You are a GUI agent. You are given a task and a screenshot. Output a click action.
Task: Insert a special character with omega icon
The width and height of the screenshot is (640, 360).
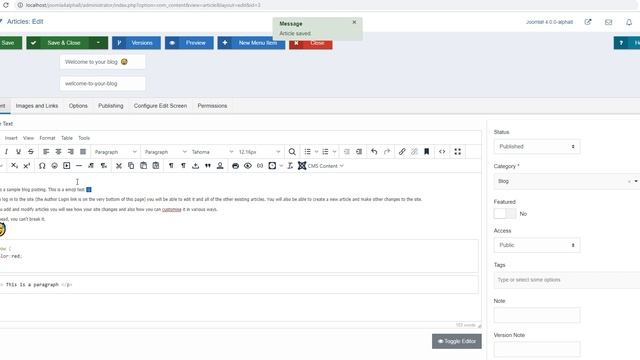(42, 166)
